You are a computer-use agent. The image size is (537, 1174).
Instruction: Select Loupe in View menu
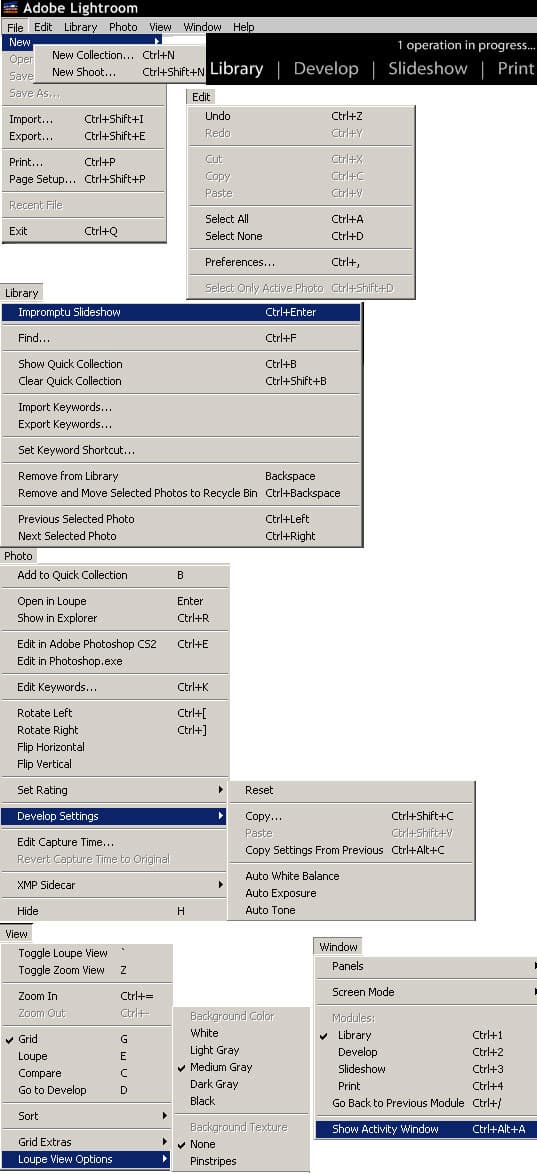[86, 1056]
